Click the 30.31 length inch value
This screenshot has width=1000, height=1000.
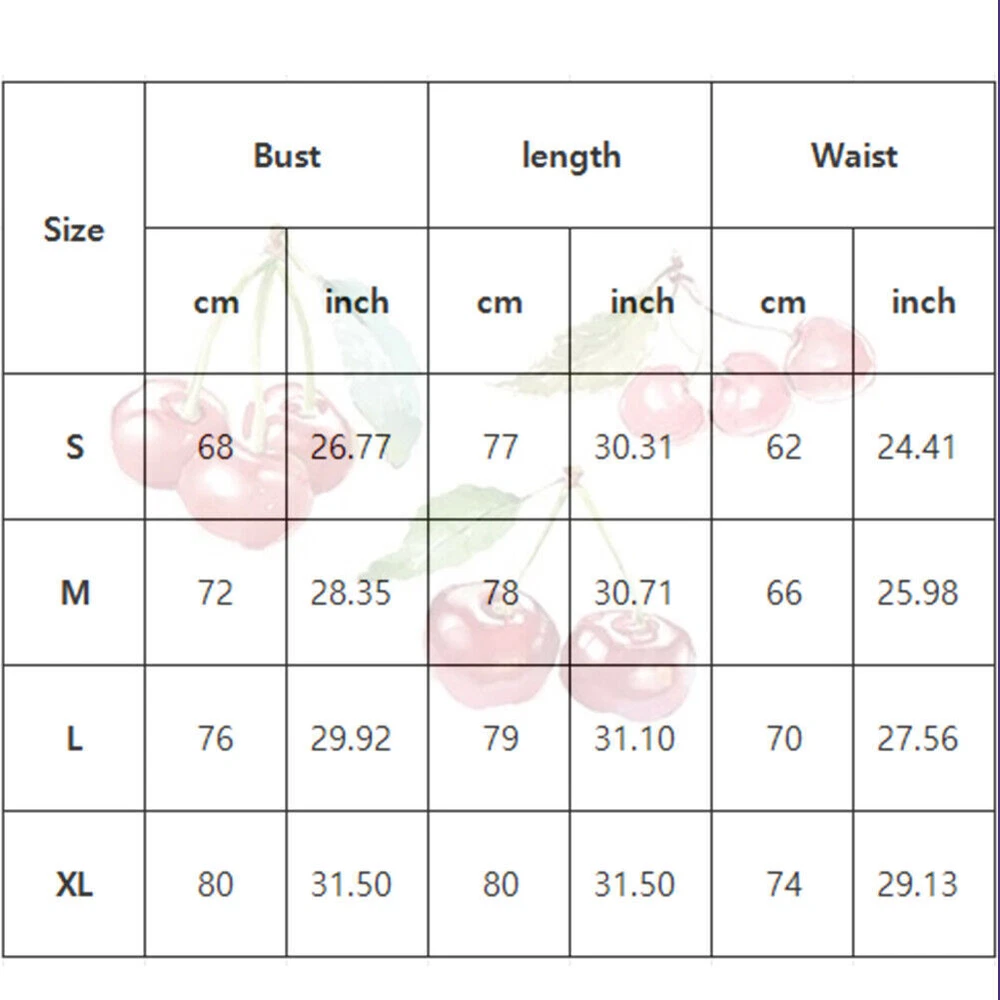tap(633, 446)
